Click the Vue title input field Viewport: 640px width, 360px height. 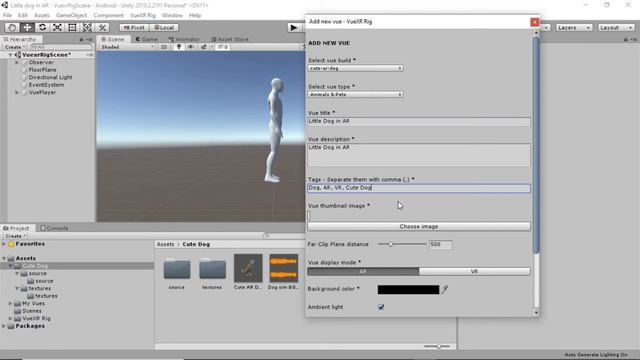(x=419, y=121)
